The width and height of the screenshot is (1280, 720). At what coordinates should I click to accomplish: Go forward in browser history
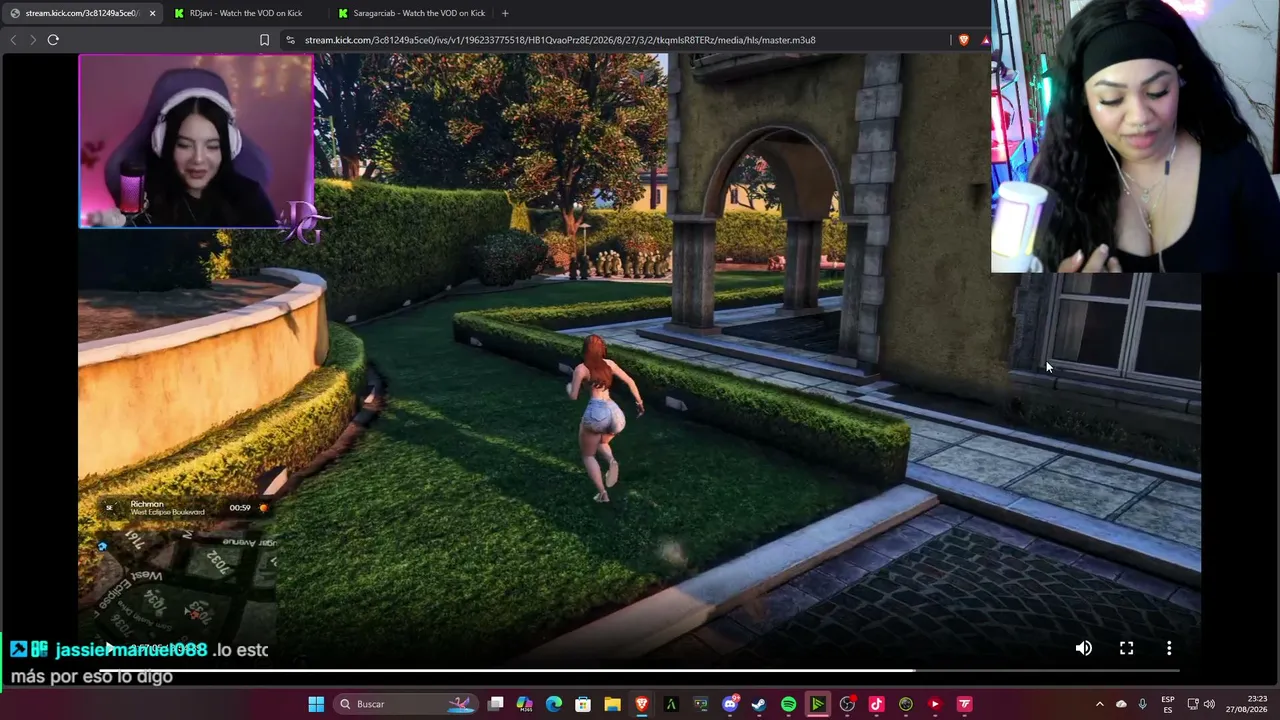click(32, 40)
